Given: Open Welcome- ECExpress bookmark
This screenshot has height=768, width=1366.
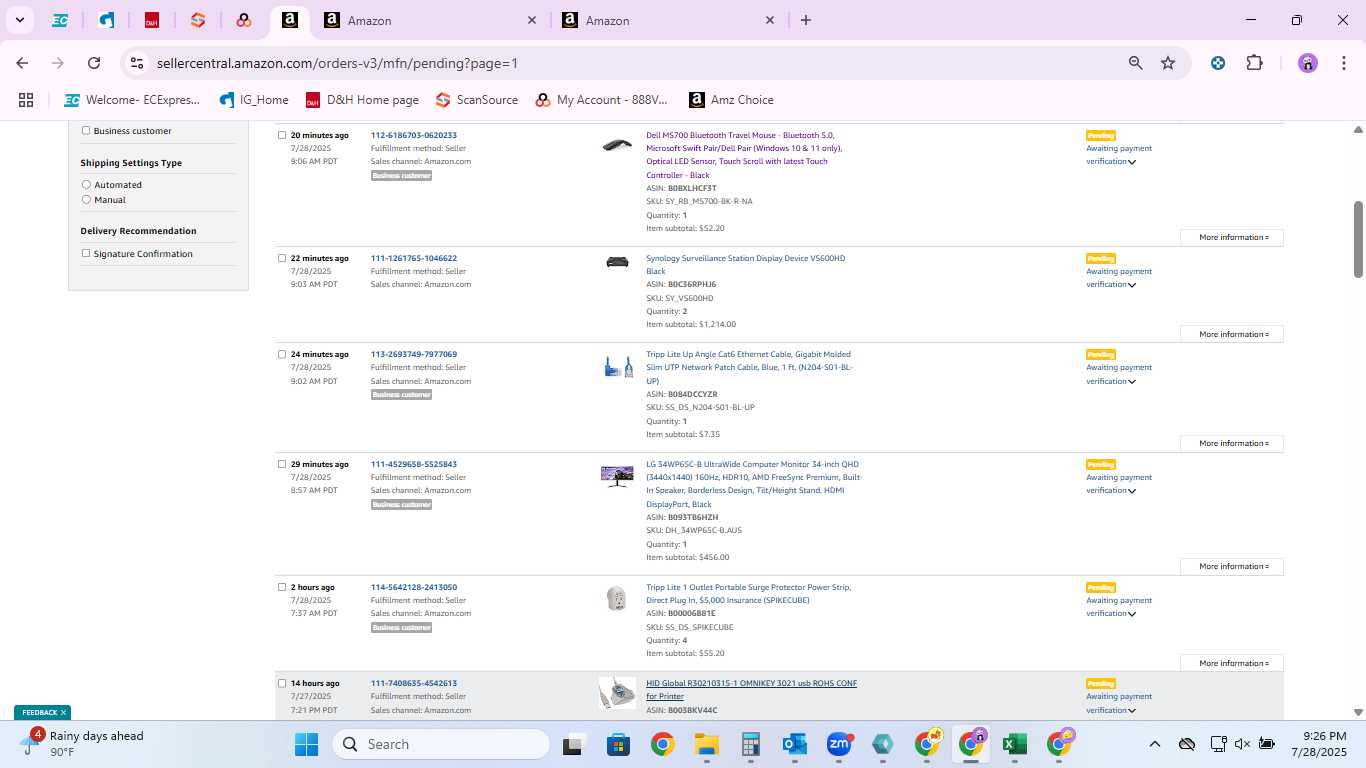Looking at the screenshot, I should 133,100.
